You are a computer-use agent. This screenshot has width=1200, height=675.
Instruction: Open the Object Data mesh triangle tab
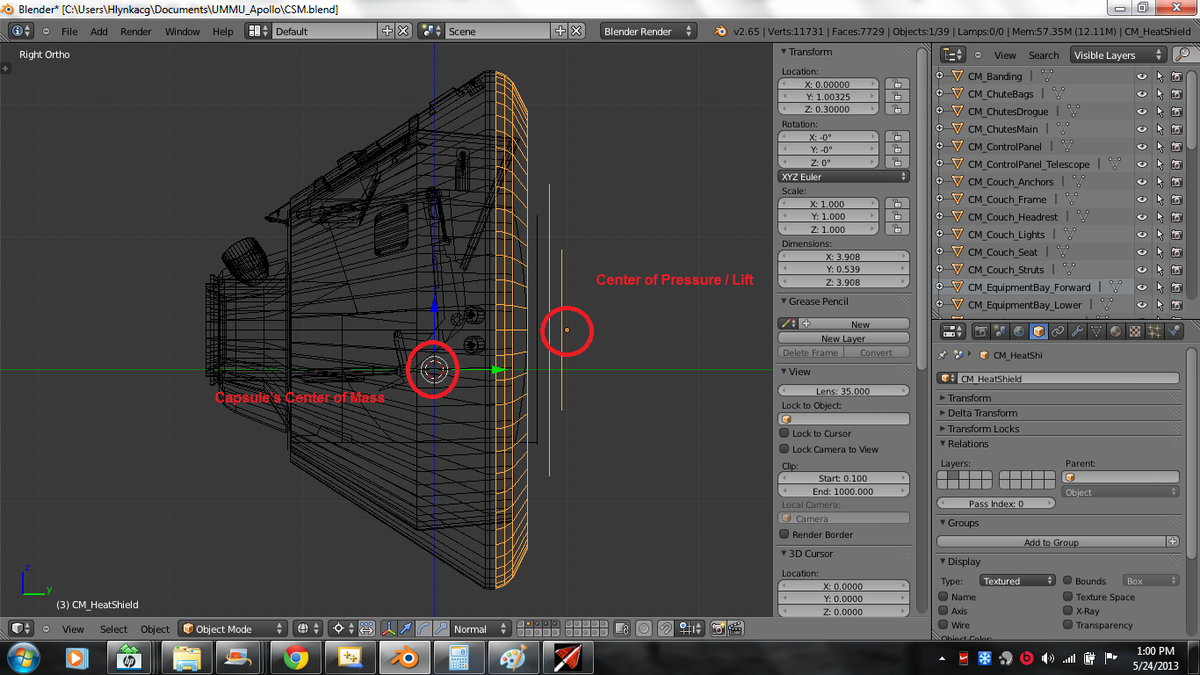tap(1096, 331)
